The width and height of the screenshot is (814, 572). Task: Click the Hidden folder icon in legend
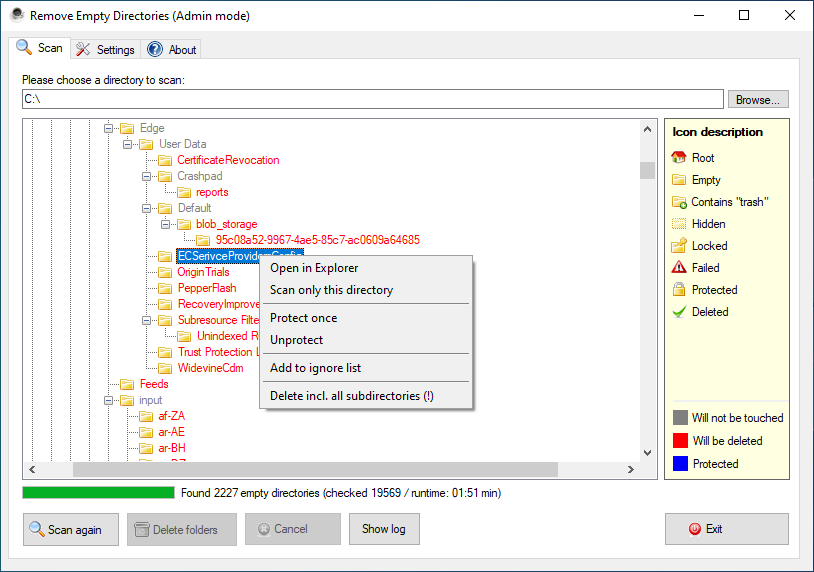tap(679, 224)
